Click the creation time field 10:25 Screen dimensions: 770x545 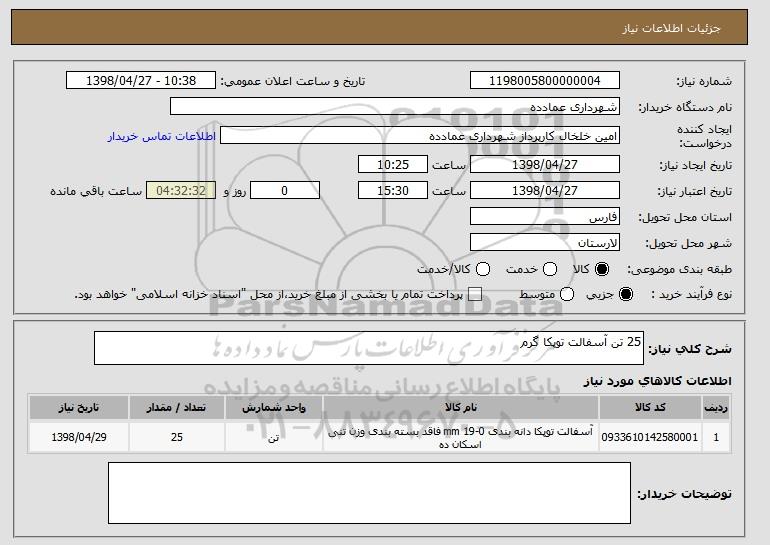[x=393, y=164]
